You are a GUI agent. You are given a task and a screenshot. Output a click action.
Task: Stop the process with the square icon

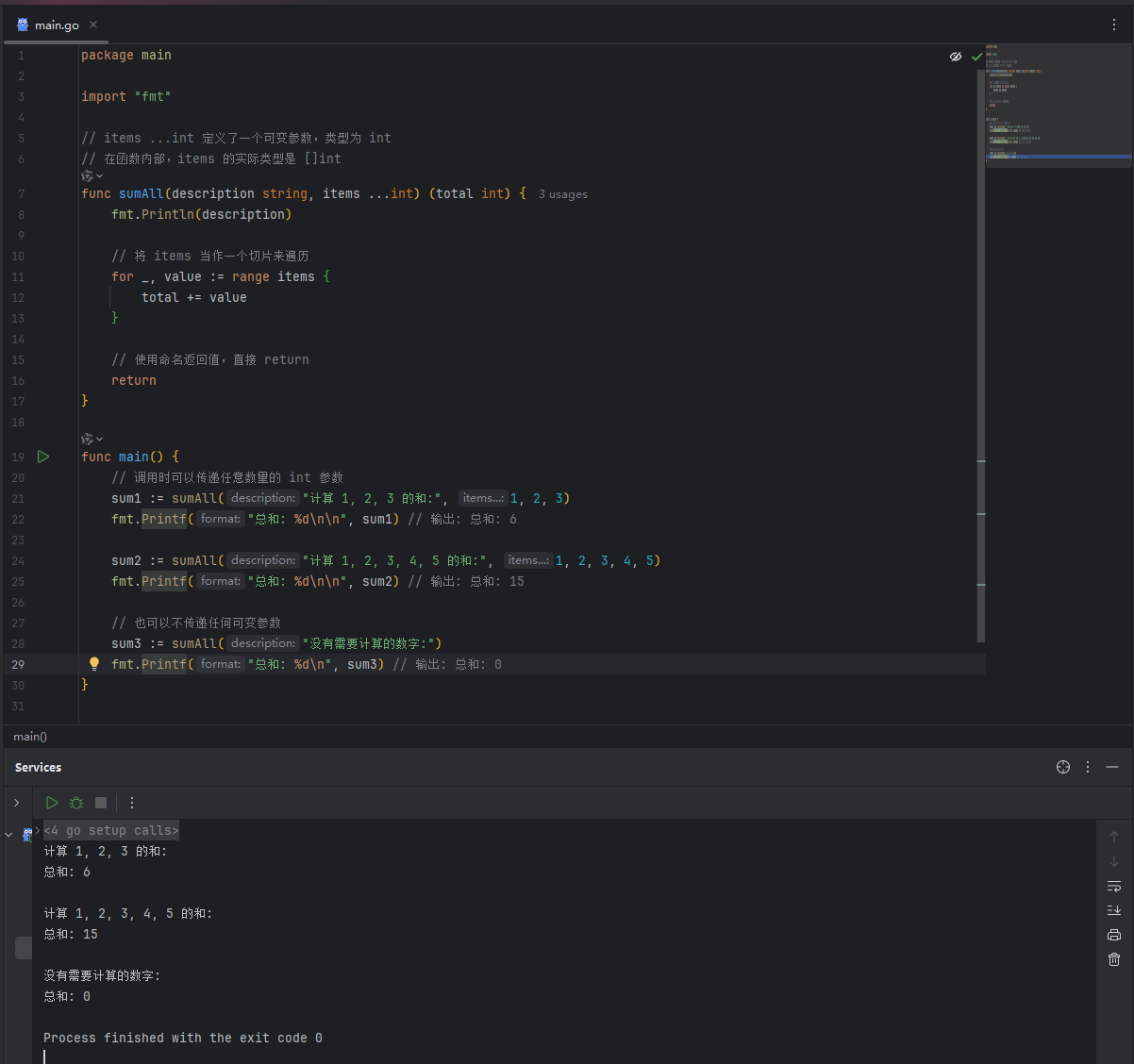click(101, 803)
